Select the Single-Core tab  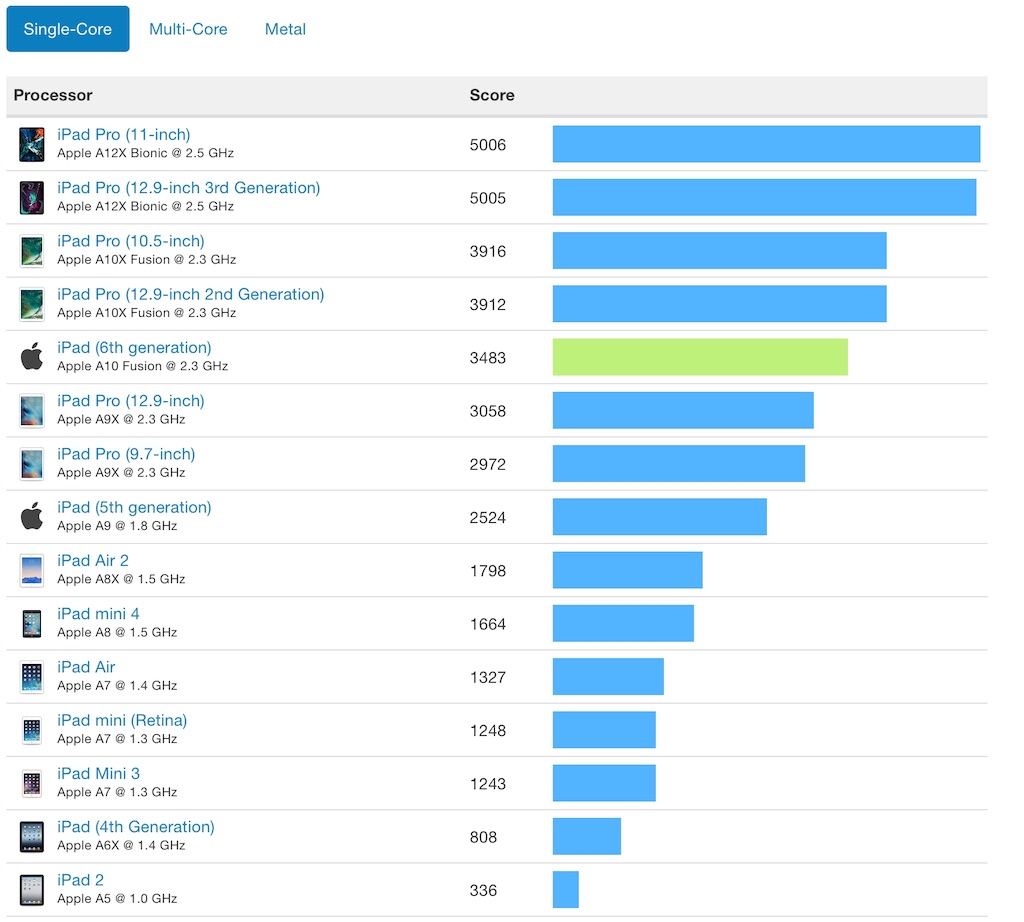68,29
